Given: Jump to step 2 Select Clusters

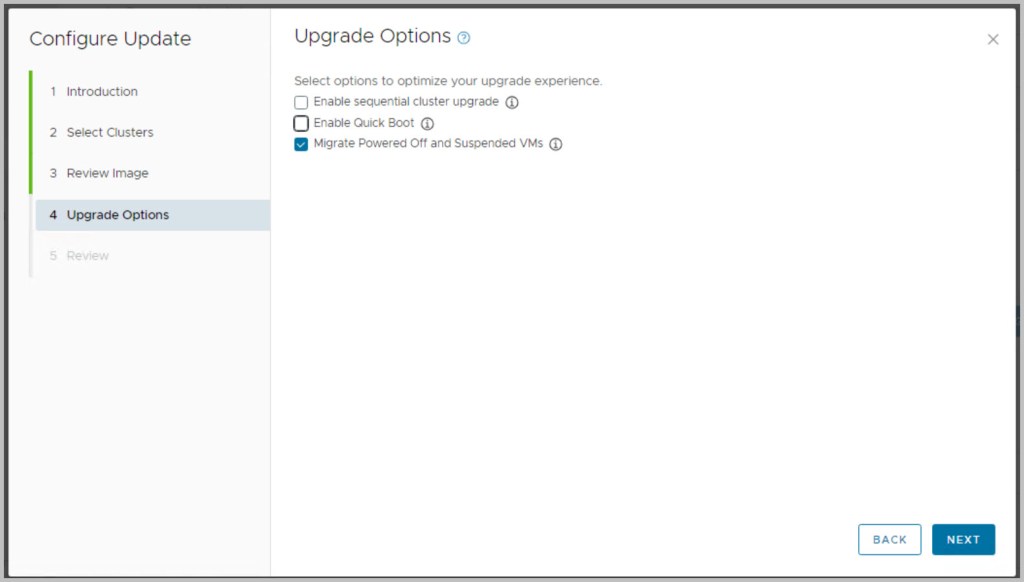Looking at the screenshot, I should point(110,133).
